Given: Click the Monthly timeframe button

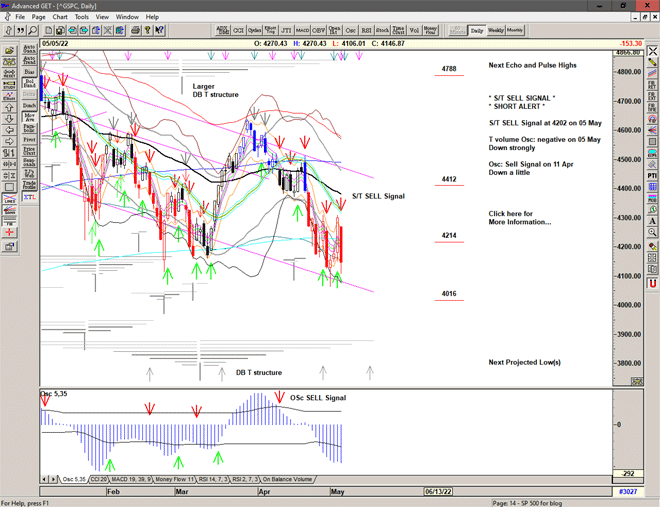Looking at the screenshot, I should click(x=515, y=30).
